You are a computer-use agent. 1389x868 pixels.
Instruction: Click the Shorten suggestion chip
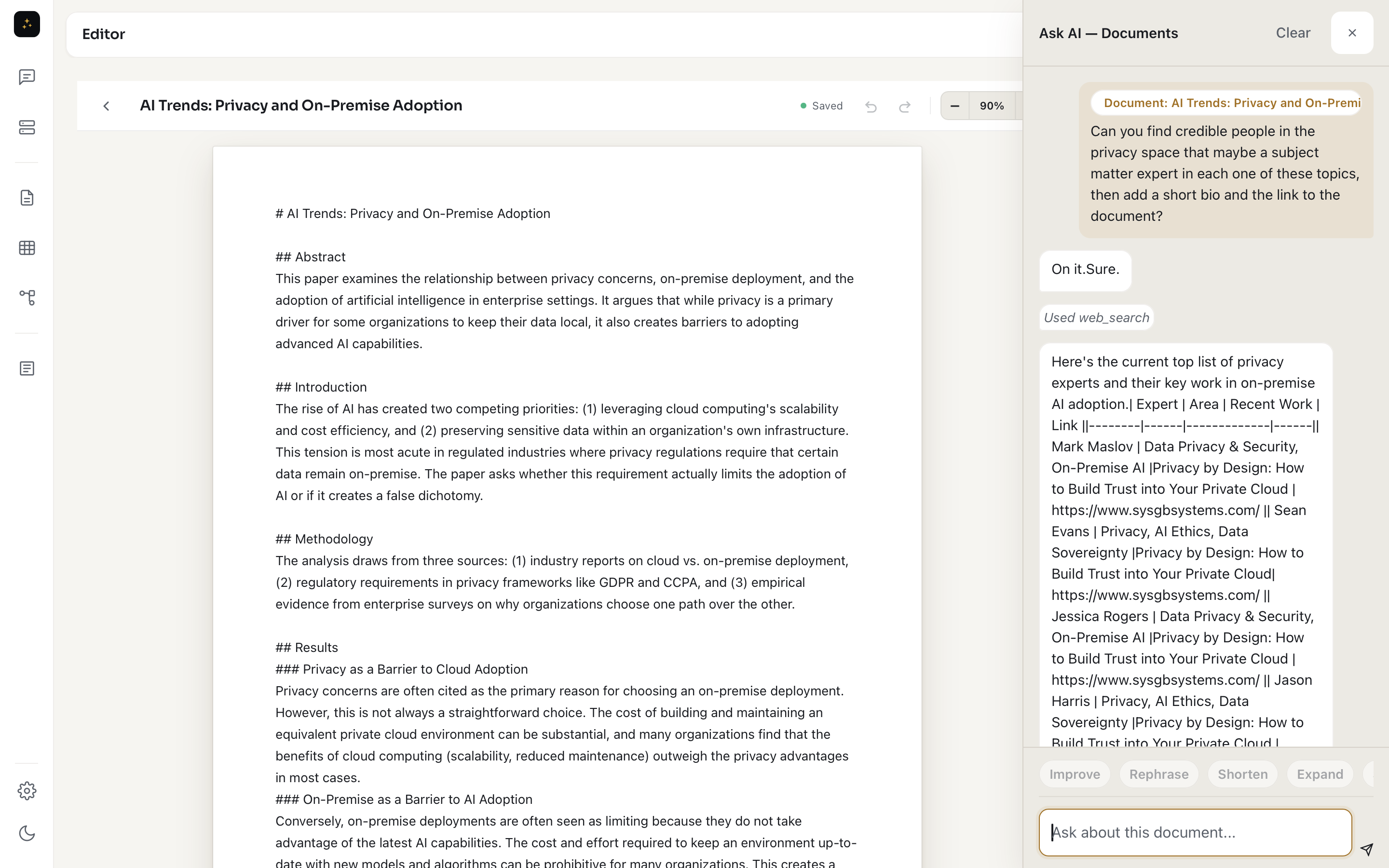coord(1242,774)
